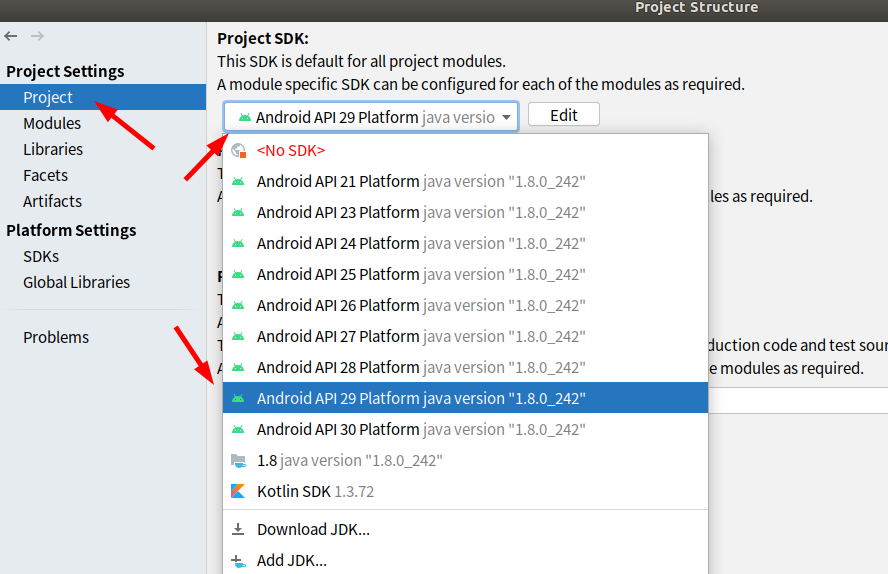Viewport: 888px width, 574px height.
Task: Click the Project Settings heading
Action: 65,71
